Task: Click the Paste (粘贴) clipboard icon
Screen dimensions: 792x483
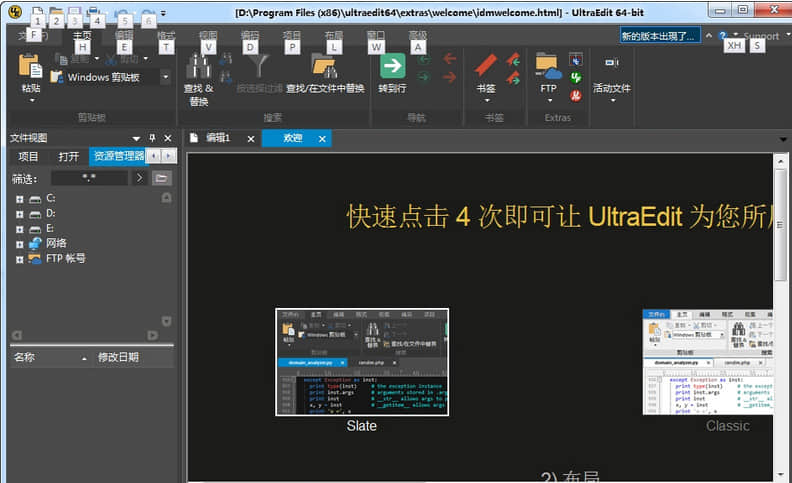Action: (x=30, y=68)
